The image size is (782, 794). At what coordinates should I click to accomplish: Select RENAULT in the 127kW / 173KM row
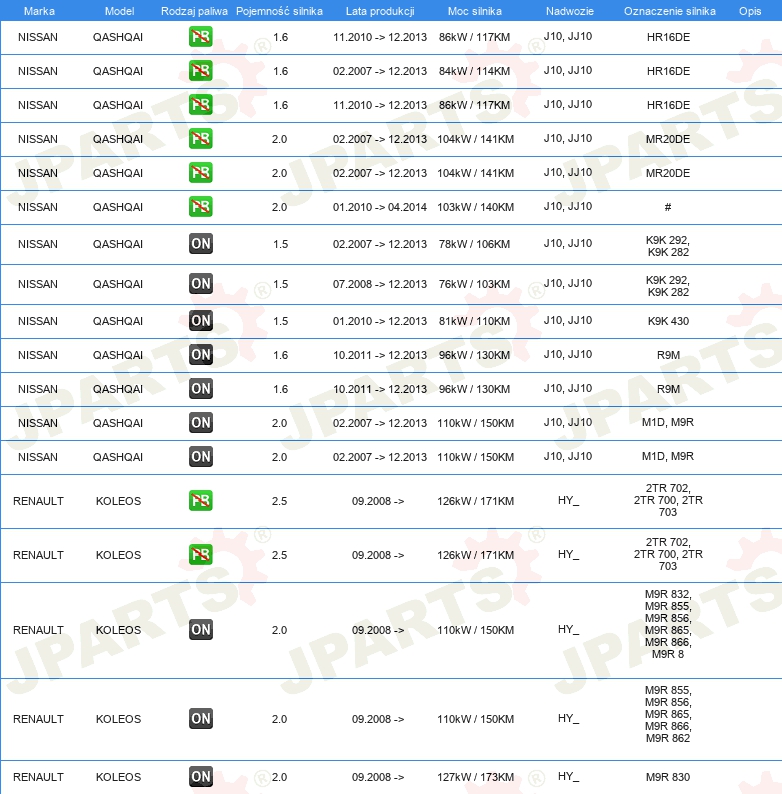pos(38,777)
